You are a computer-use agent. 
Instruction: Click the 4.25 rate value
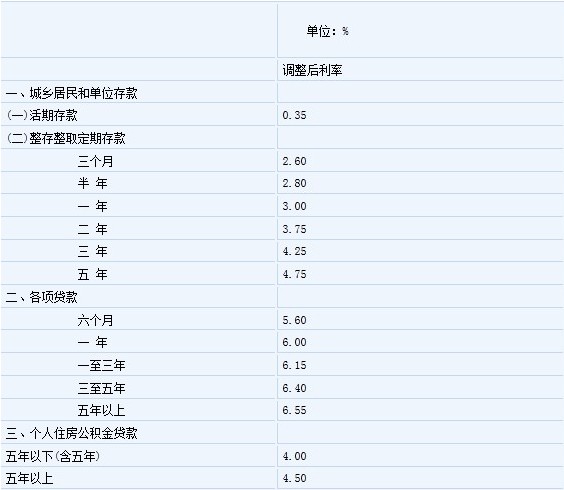tap(294, 251)
